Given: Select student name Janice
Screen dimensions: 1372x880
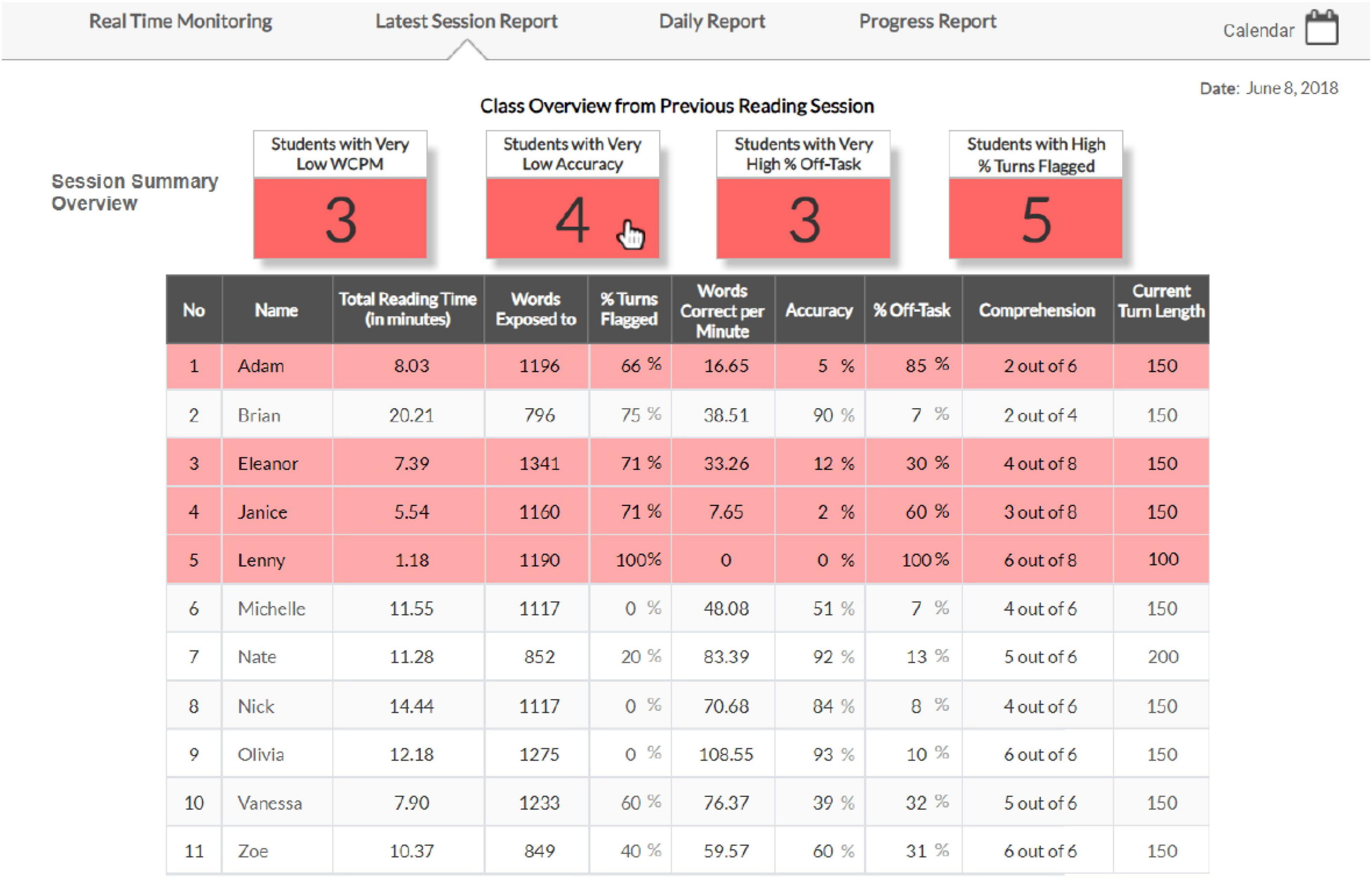Looking at the screenshot, I should (x=263, y=512).
